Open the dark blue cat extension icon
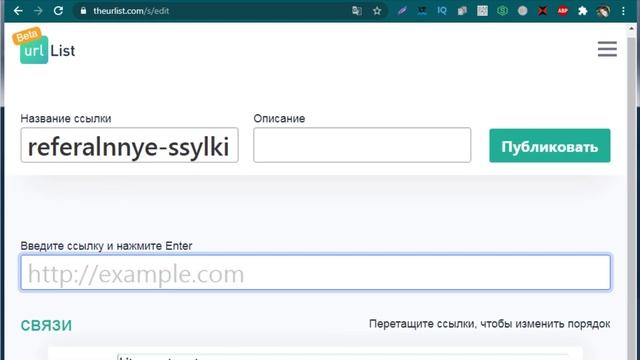This screenshot has width=640, height=360. point(422,11)
